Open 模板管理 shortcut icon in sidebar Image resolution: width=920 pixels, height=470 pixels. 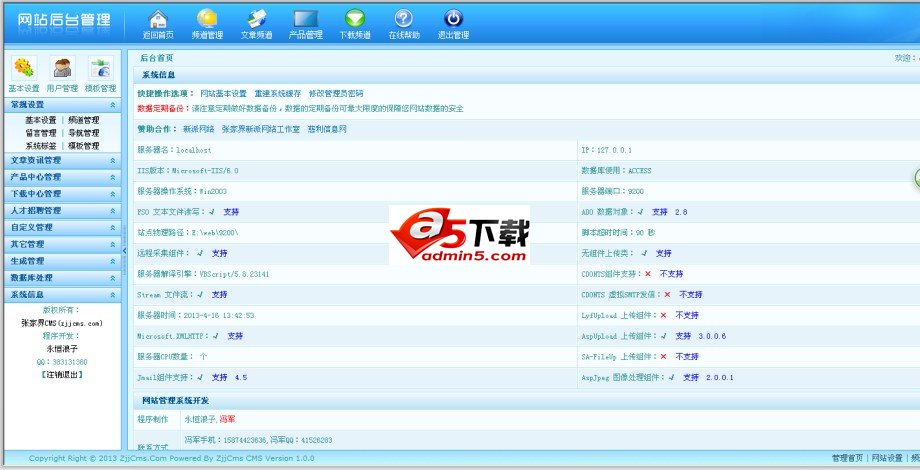101,68
